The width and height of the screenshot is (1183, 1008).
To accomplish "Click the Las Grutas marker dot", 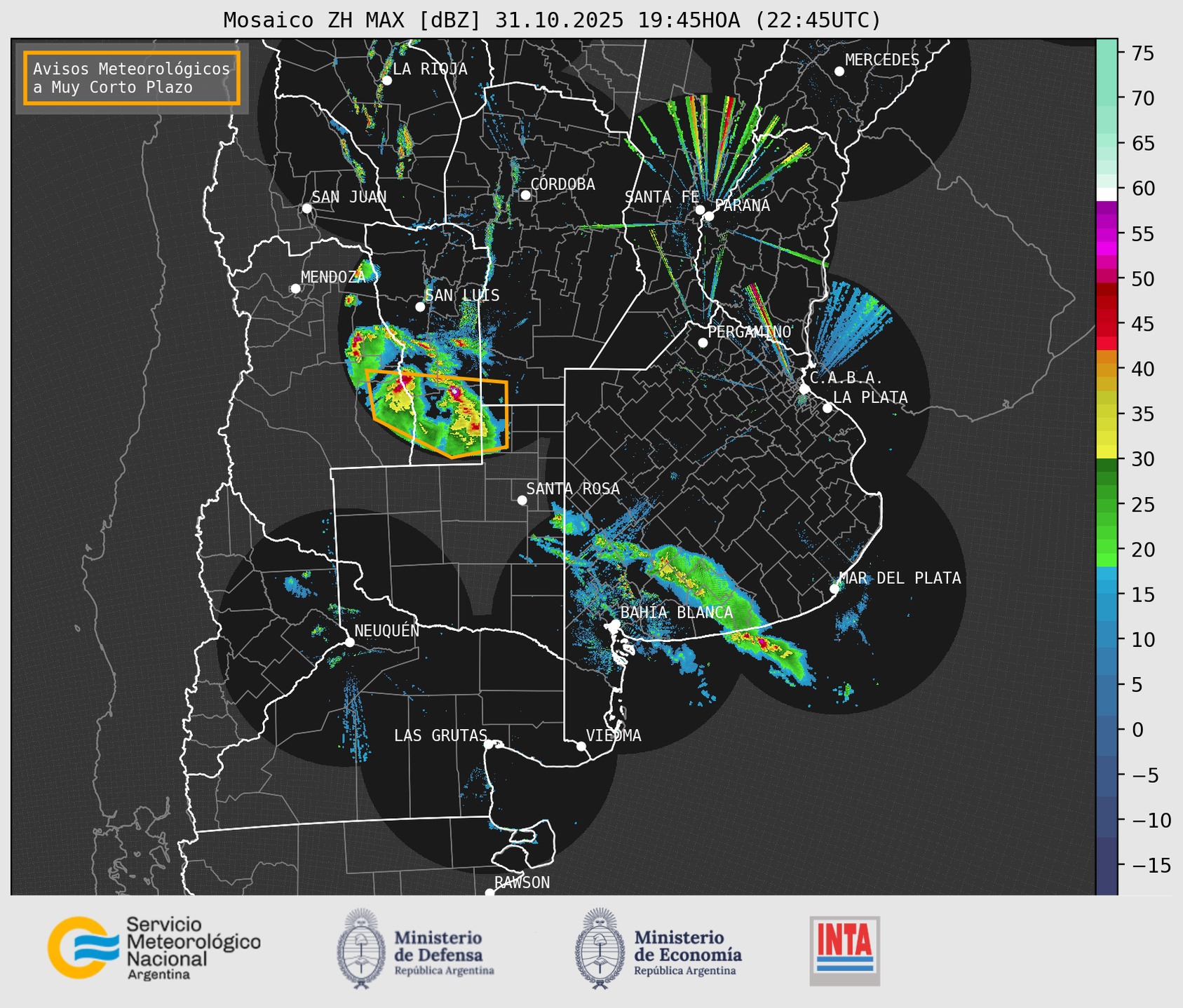I will [x=489, y=744].
